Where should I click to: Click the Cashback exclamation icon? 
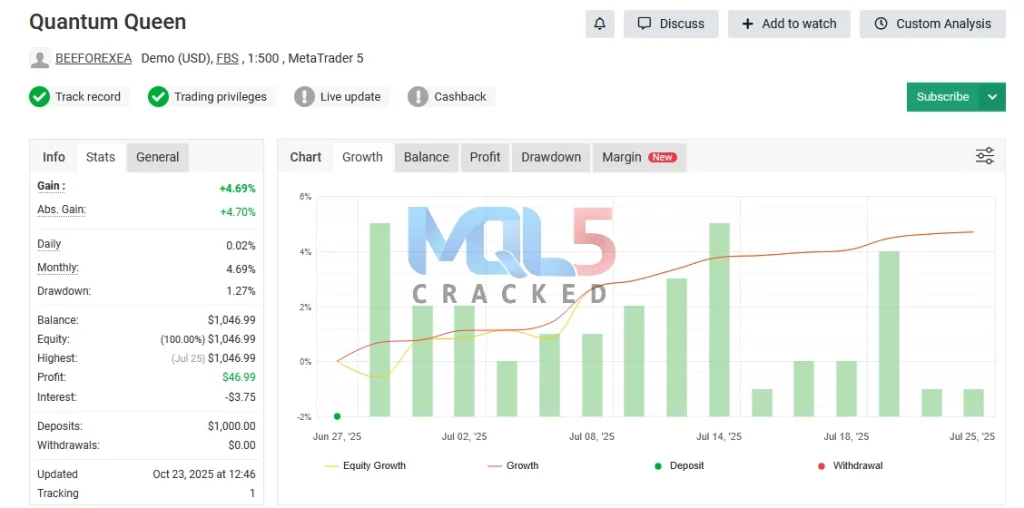[x=418, y=97]
